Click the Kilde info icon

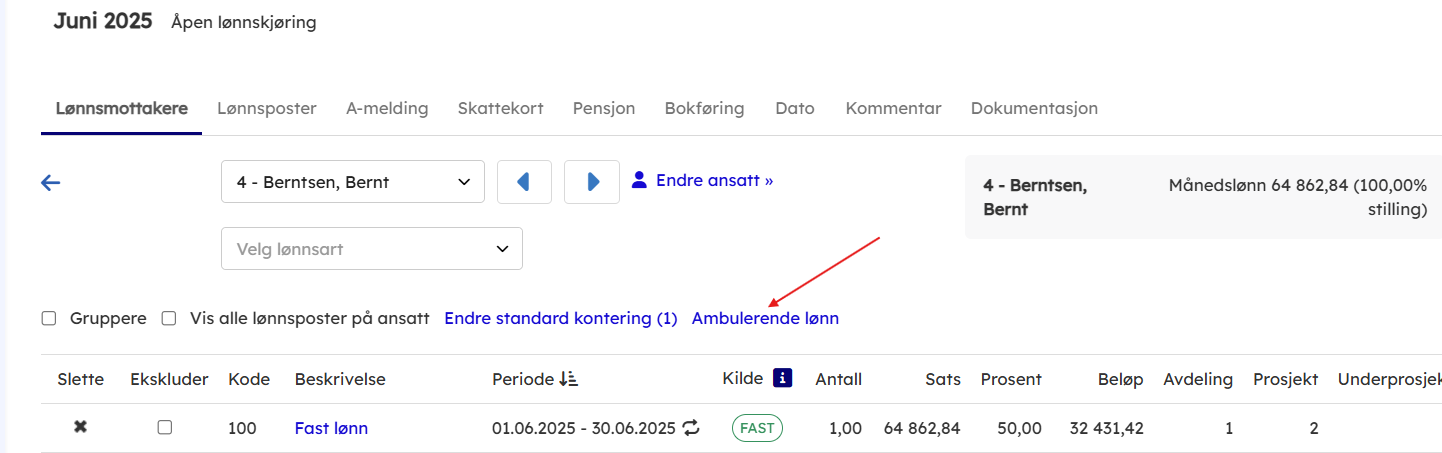[783, 378]
